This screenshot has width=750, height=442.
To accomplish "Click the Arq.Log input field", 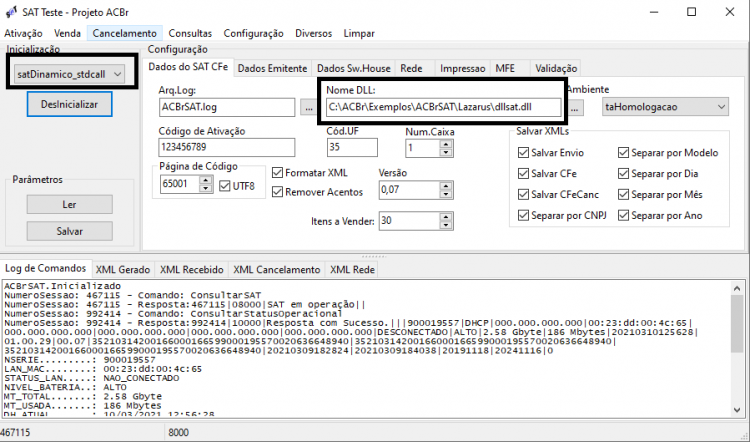I will click(227, 107).
